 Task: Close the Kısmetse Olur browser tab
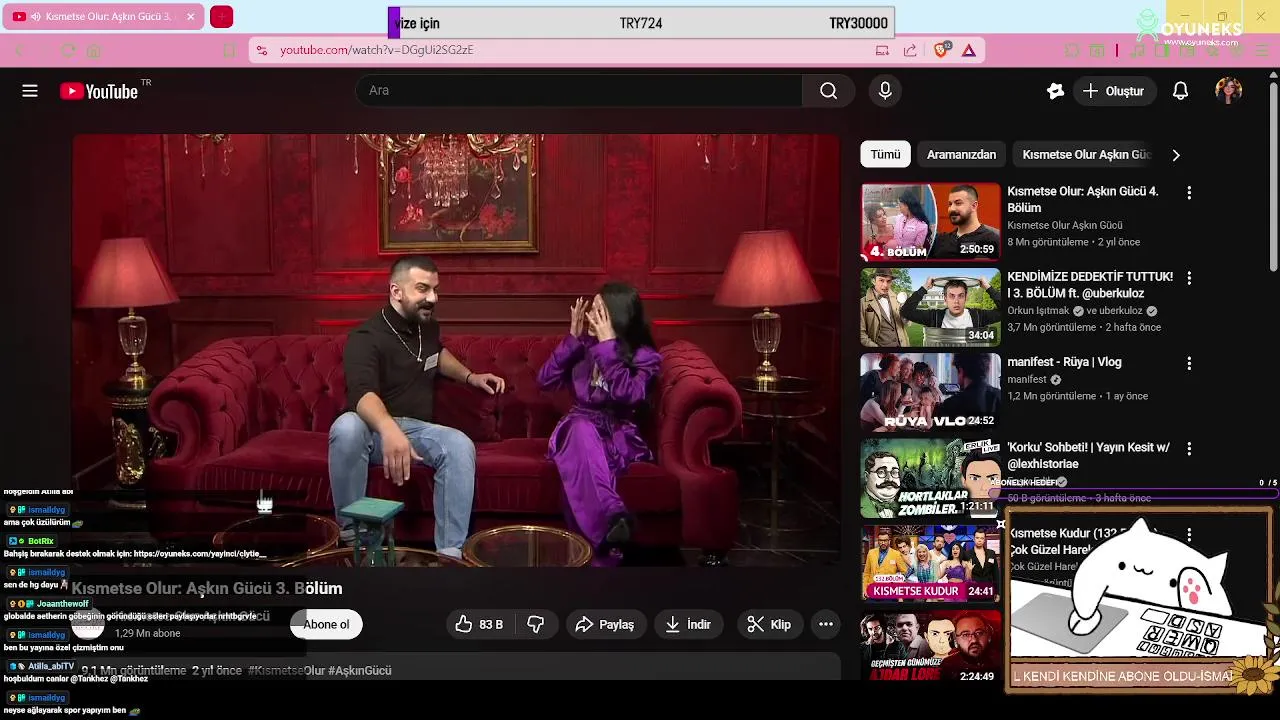[190, 17]
